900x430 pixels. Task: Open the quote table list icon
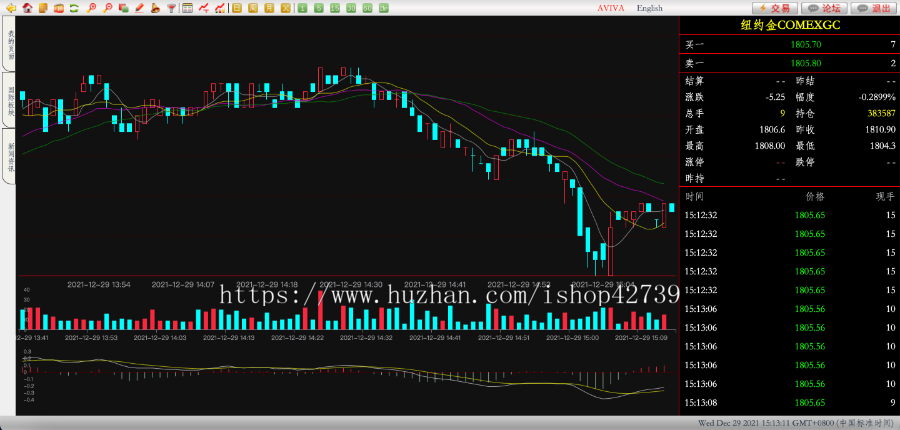click(x=187, y=8)
